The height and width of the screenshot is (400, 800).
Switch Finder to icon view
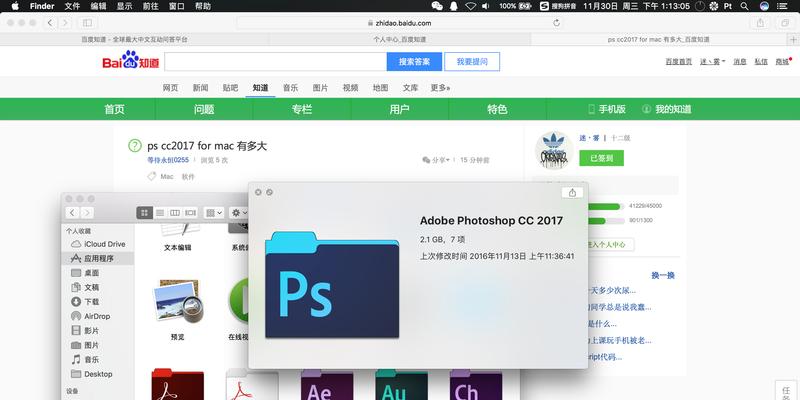click(144, 213)
